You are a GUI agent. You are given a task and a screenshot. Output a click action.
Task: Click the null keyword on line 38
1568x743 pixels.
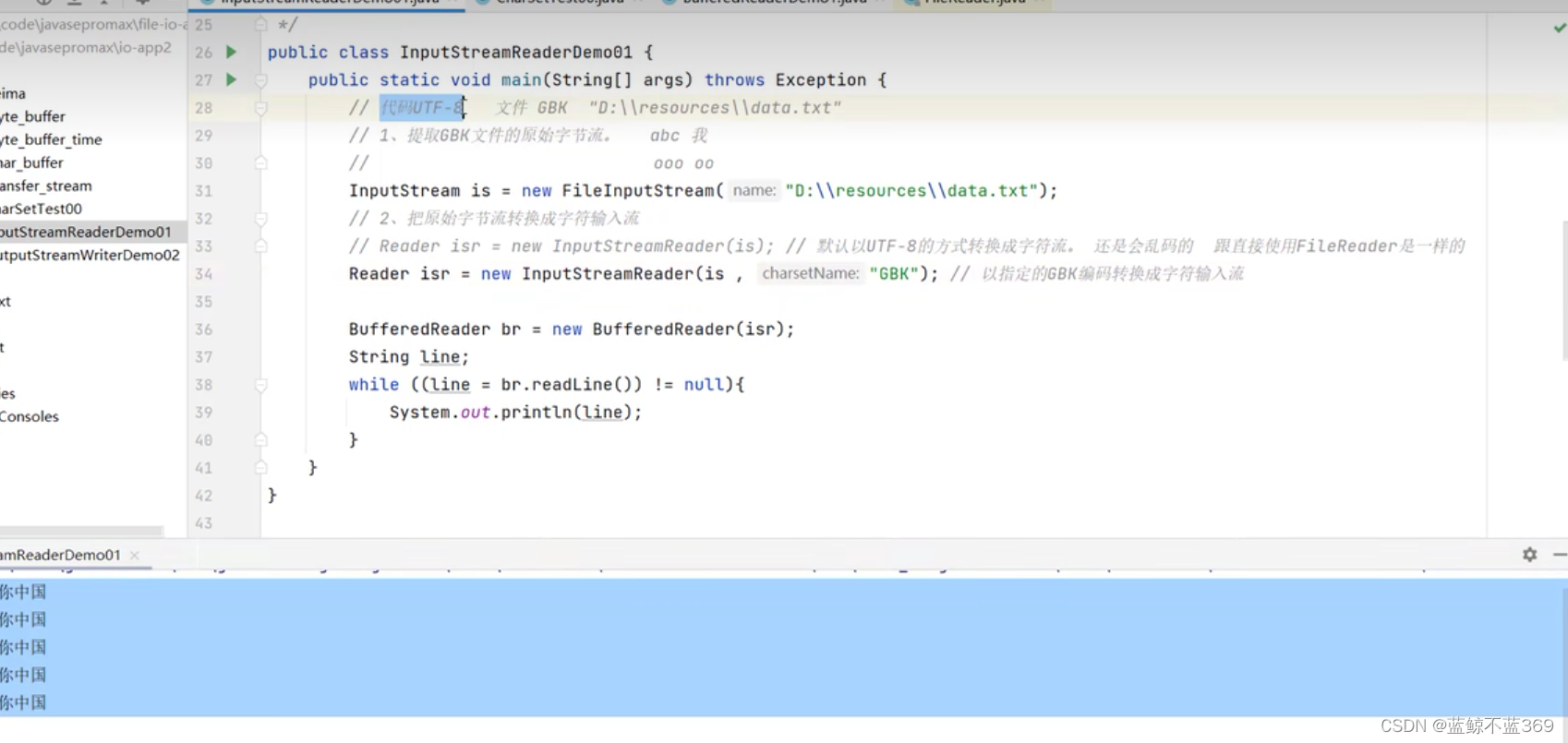point(704,385)
